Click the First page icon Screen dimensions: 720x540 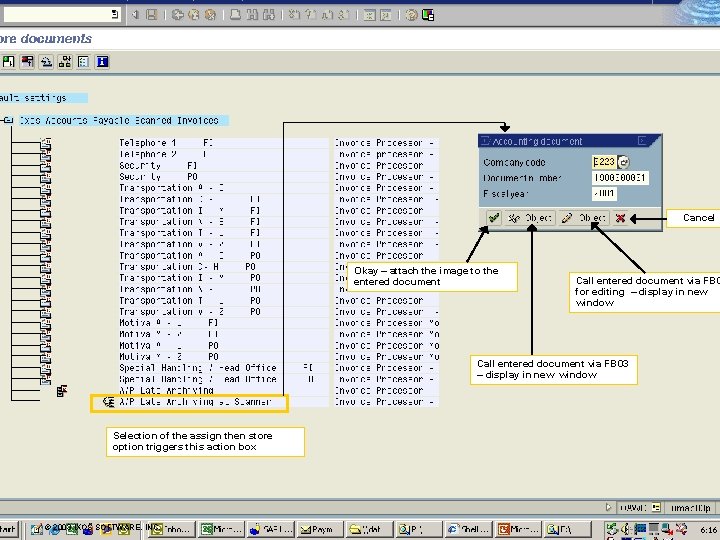(x=294, y=15)
